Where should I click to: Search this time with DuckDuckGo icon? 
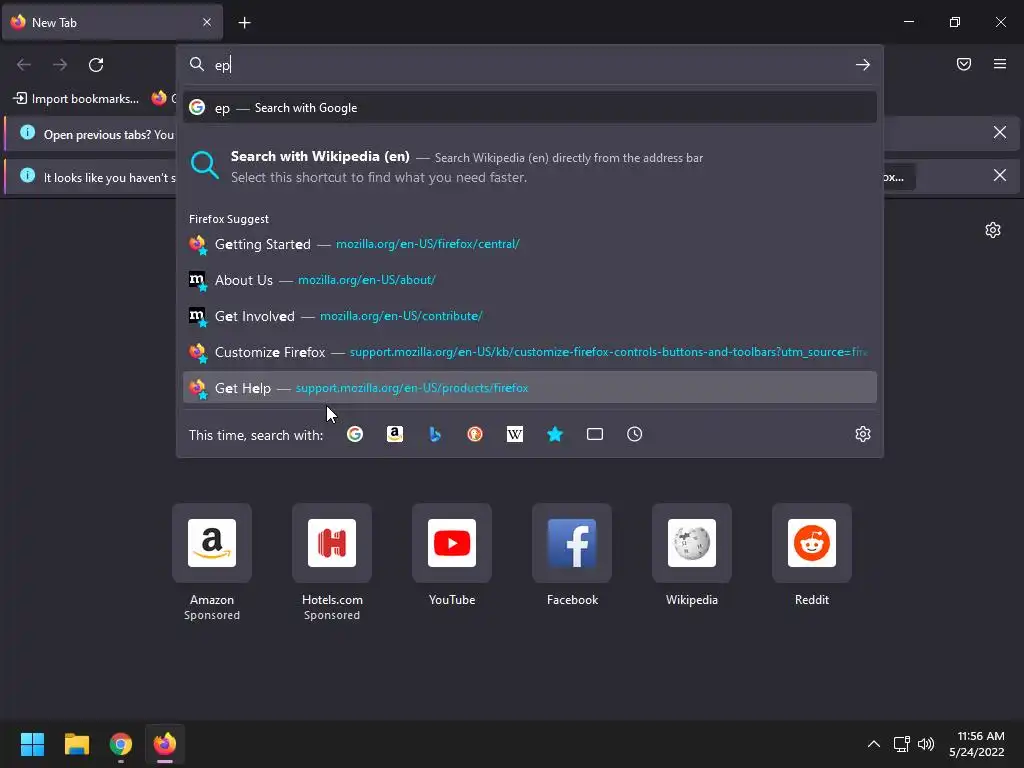[x=475, y=434]
